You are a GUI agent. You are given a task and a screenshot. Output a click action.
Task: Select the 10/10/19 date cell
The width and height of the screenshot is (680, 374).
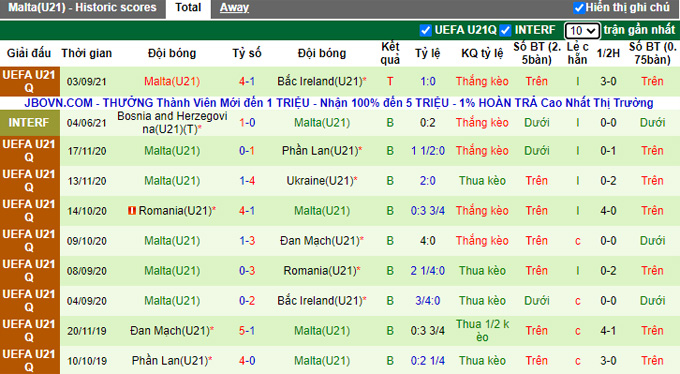click(87, 361)
